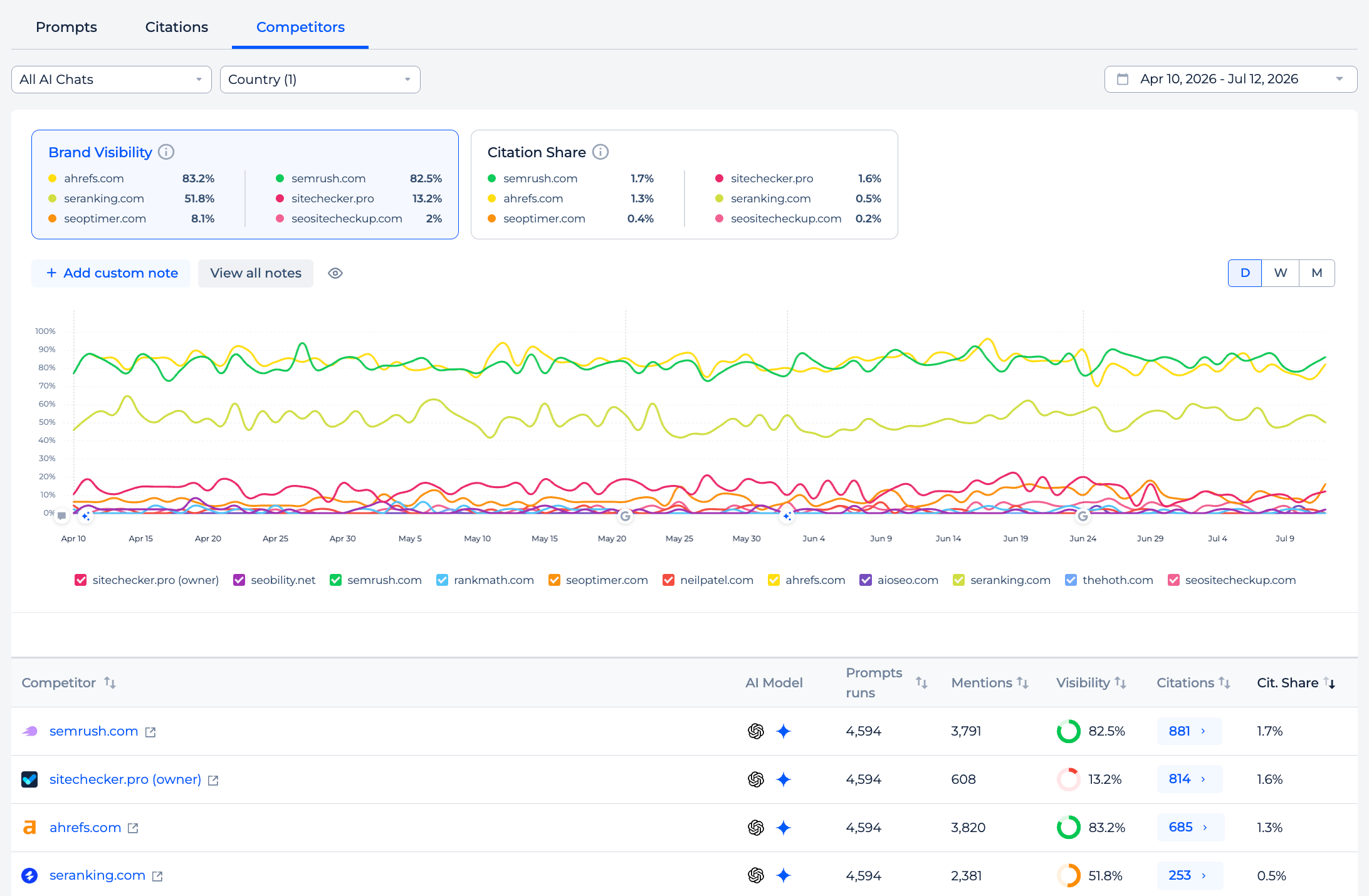Toggle notes visibility eye icon

coord(335,273)
